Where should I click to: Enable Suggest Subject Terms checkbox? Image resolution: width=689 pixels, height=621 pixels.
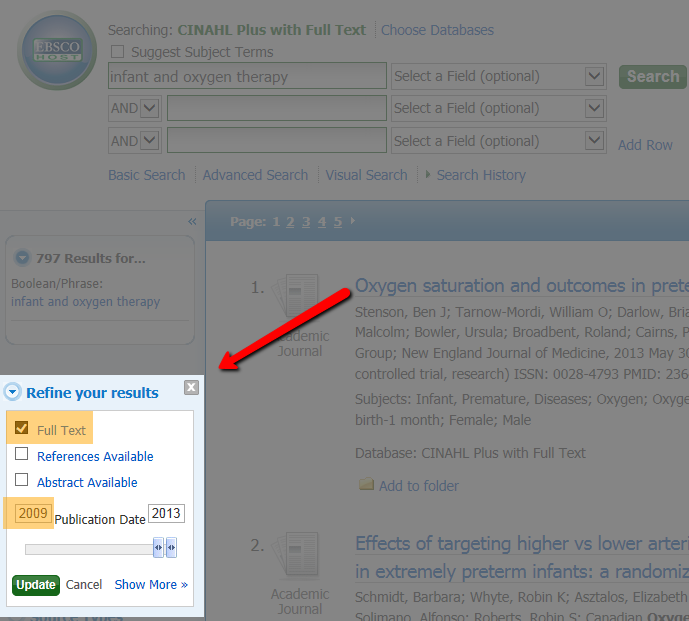117,51
